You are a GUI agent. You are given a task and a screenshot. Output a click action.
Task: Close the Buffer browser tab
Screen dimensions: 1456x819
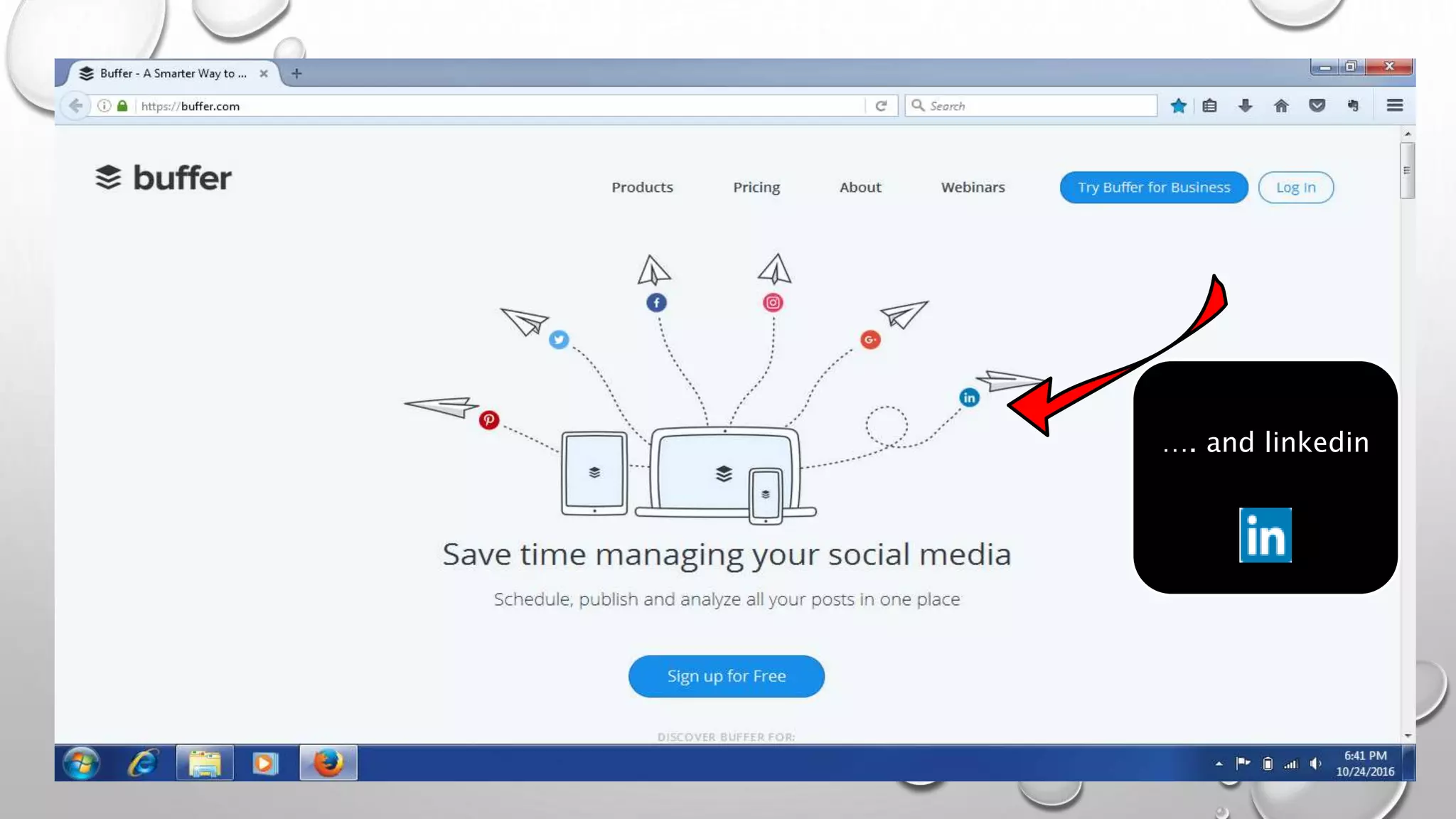pyautogui.click(x=264, y=73)
